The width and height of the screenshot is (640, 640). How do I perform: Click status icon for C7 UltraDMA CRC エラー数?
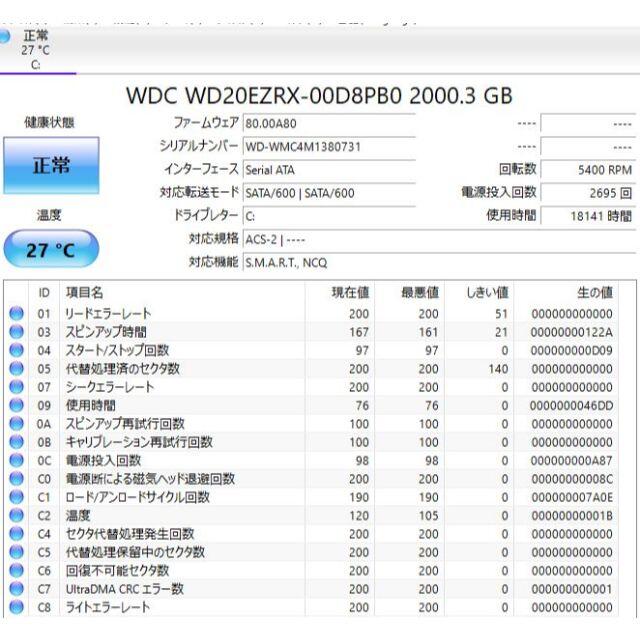click(17, 589)
